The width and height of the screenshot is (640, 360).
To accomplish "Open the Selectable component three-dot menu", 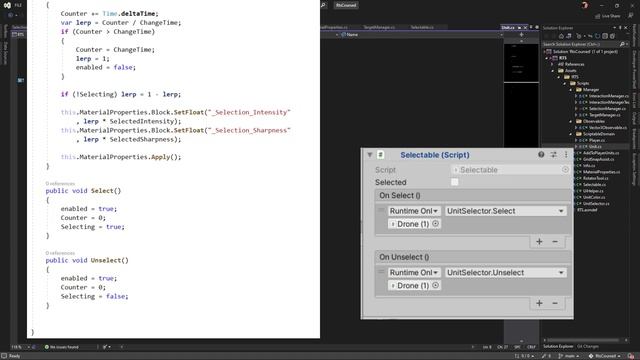I will click(566, 155).
